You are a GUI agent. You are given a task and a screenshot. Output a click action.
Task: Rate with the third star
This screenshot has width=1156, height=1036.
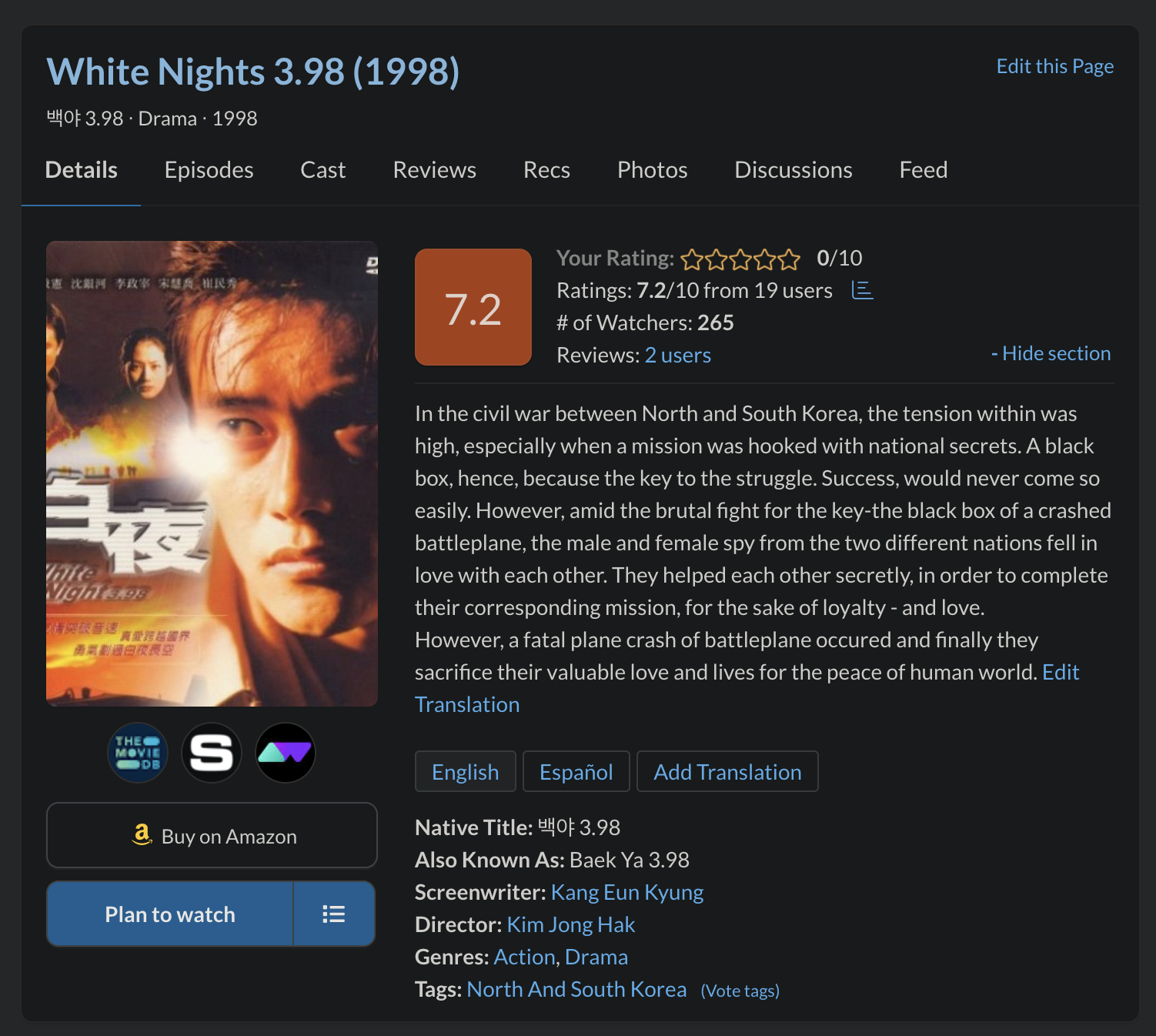(740, 259)
